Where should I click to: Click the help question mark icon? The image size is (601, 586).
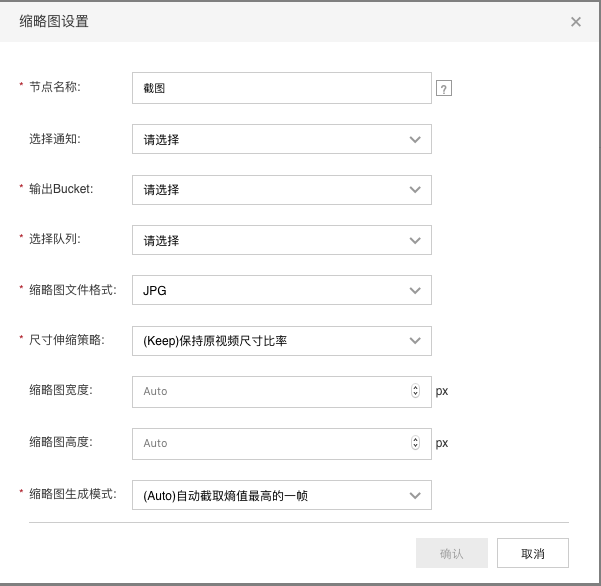coord(444,89)
